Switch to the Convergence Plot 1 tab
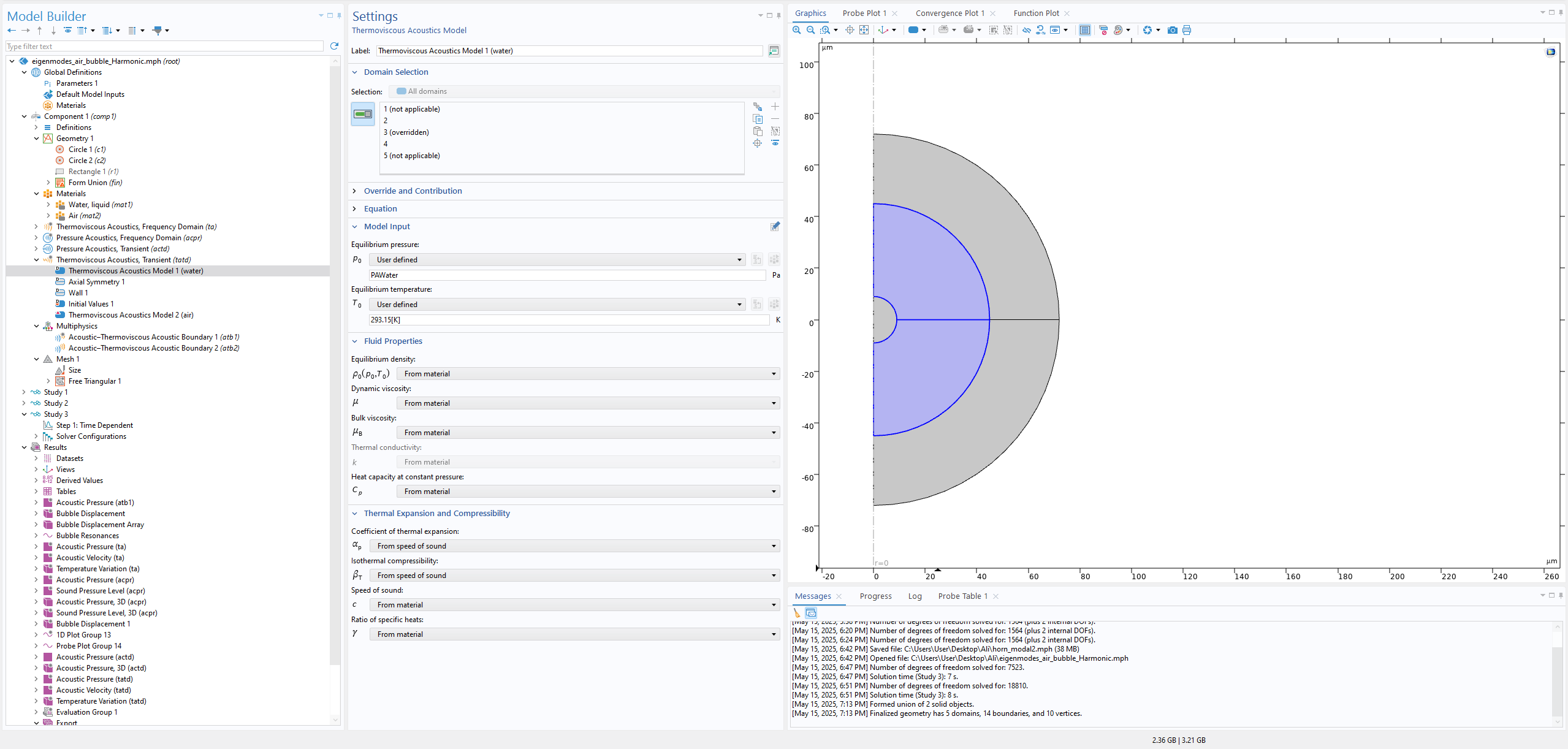 pos(950,13)
